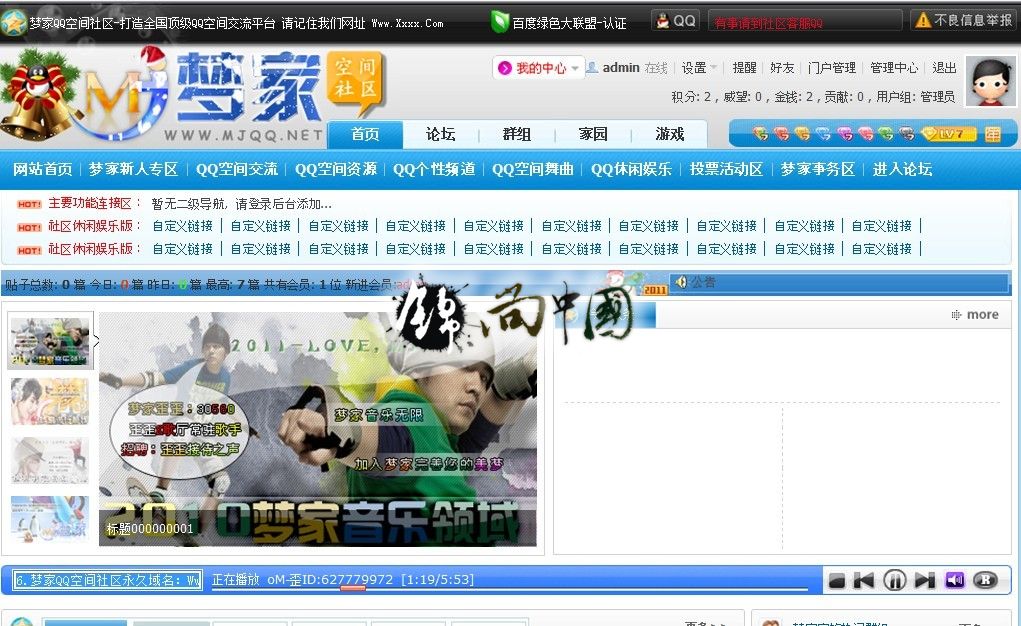Open the grid icon beside LV7
Viewport: 1021px width, 626px height.
coord(993,134)
